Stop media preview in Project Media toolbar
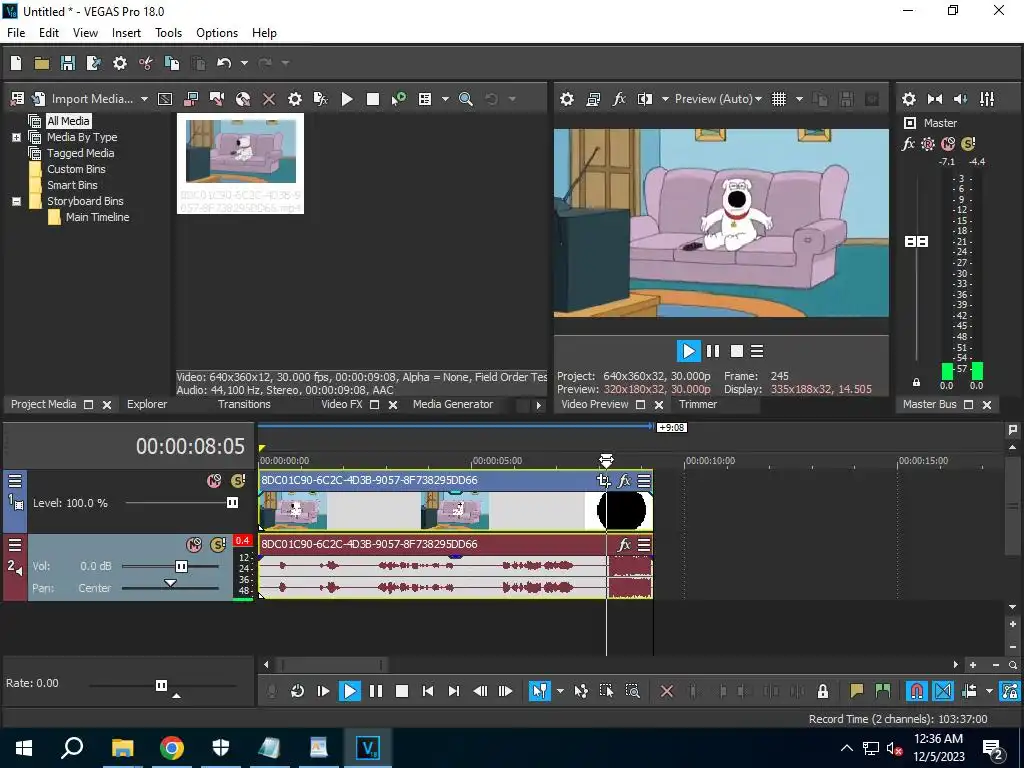The height and width of the screenshot is (768, 1024). coord(373,99)
